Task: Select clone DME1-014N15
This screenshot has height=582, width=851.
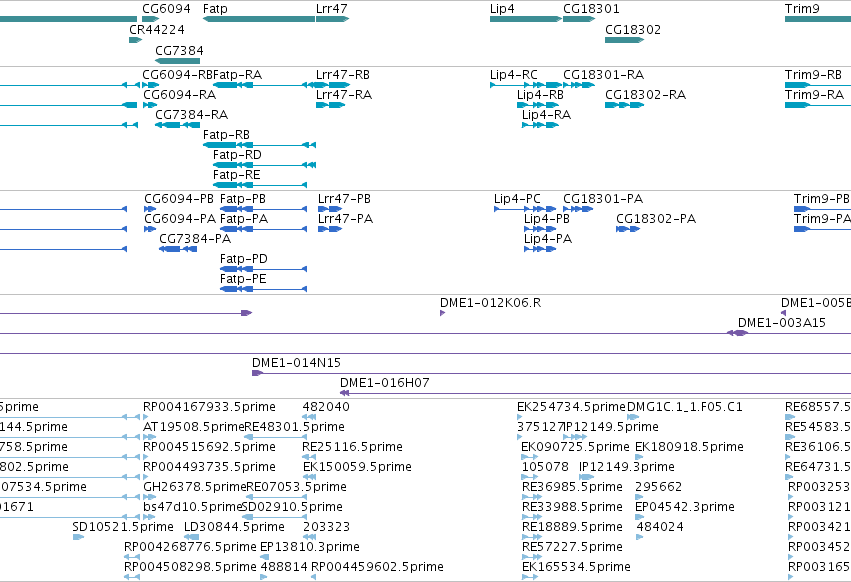Action: [551, 374]
